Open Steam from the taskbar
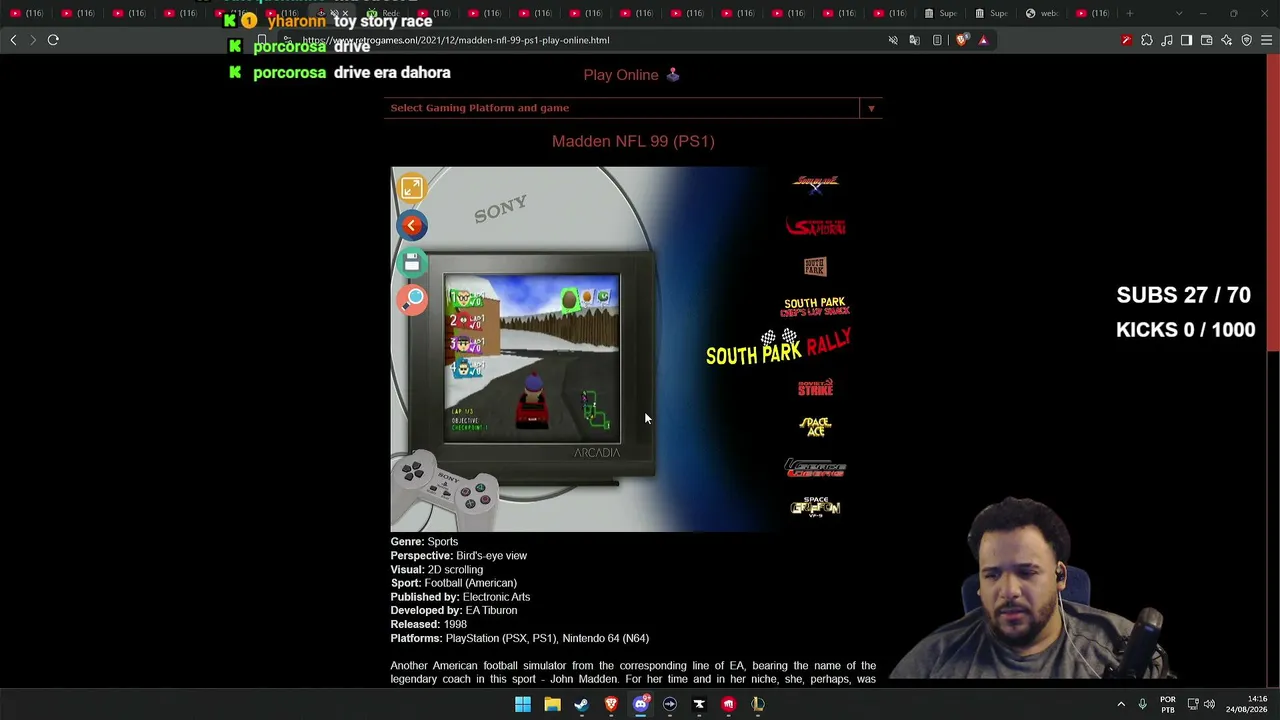This screenshot has width=1280, height=720. [581, 704]
